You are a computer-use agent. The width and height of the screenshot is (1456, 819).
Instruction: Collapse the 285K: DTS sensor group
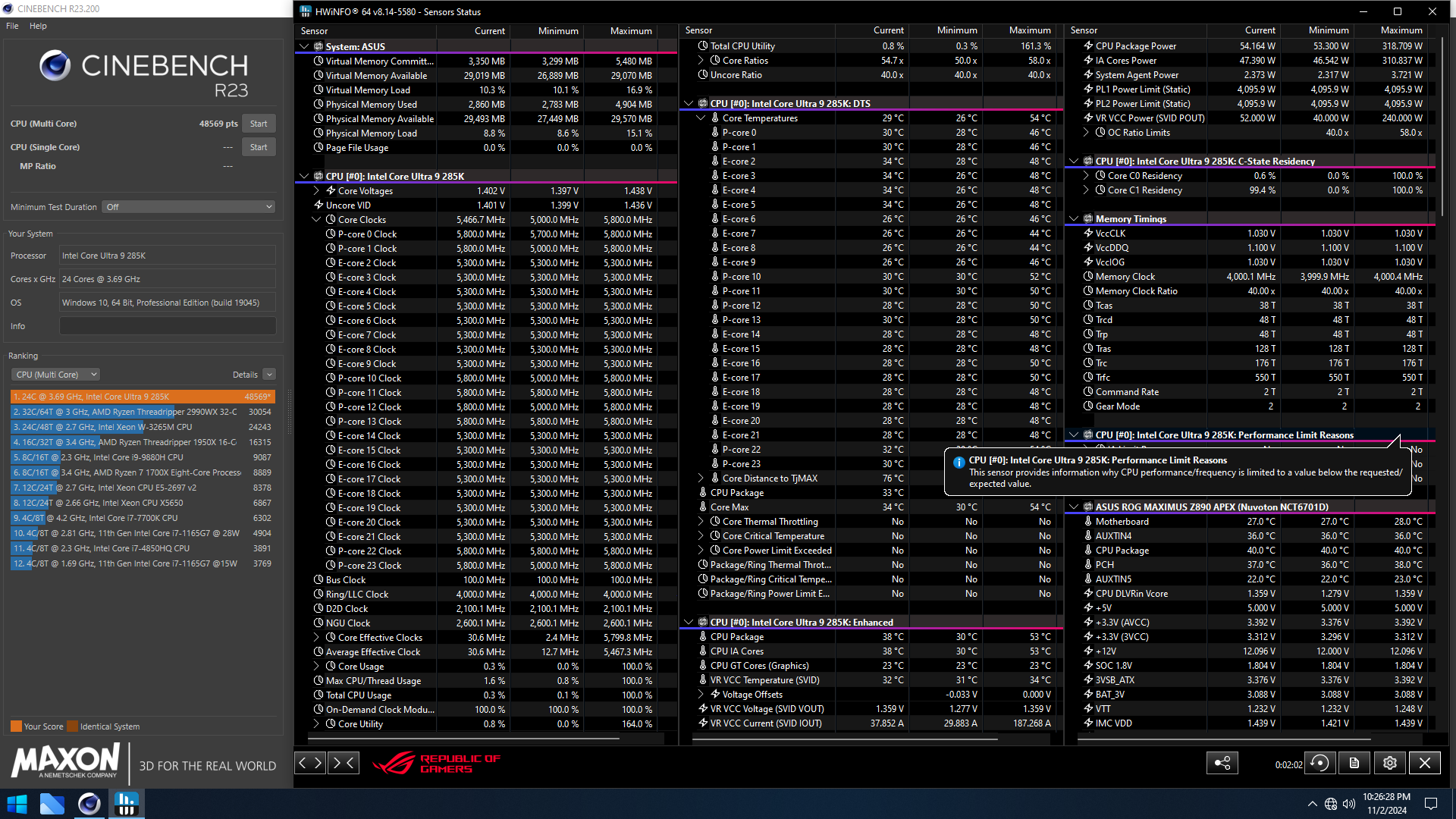689,104
